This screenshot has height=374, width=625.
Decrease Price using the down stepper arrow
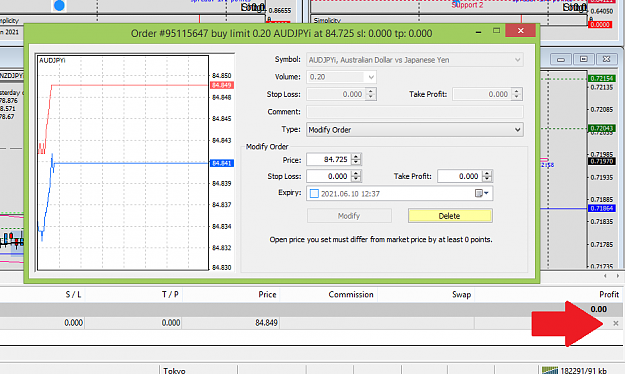pos(356,163)
